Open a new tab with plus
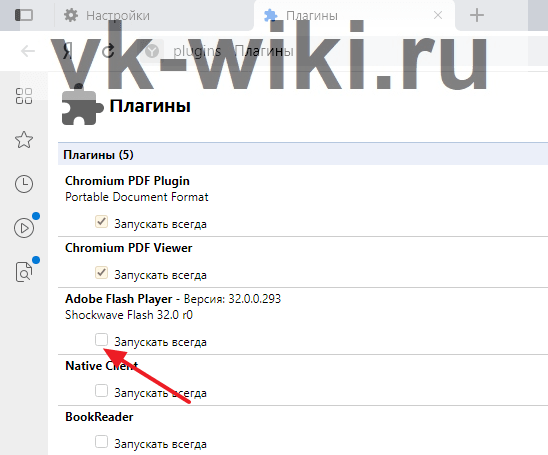Image resolution: width=548 pixels, height=455 pixels. [477, 15]
